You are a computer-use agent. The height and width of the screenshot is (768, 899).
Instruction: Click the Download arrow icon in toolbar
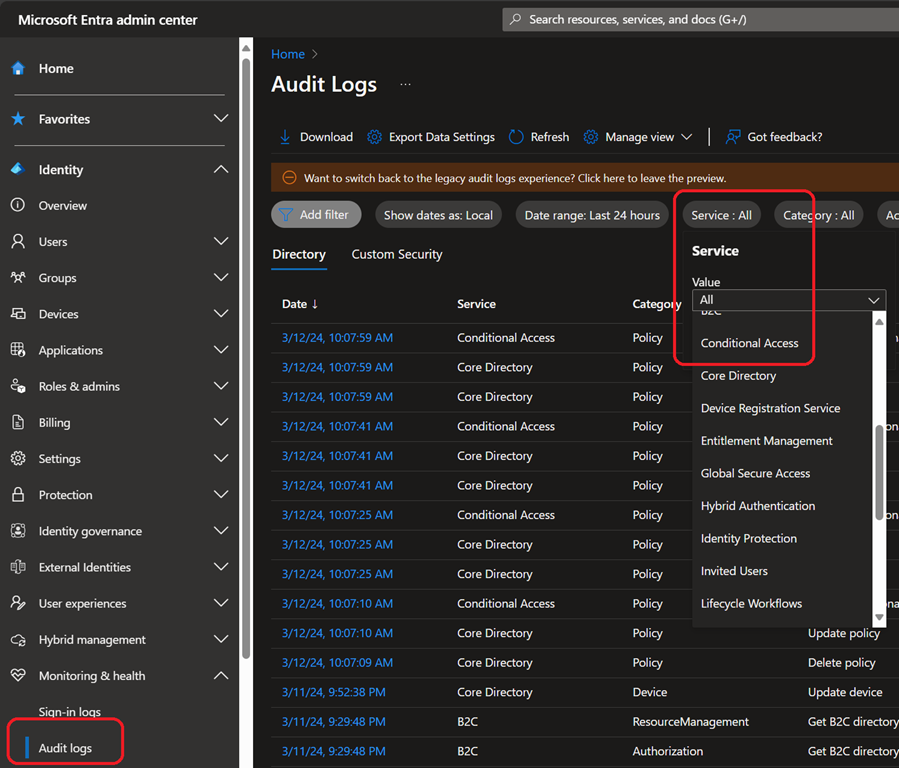tap(285, 137)
